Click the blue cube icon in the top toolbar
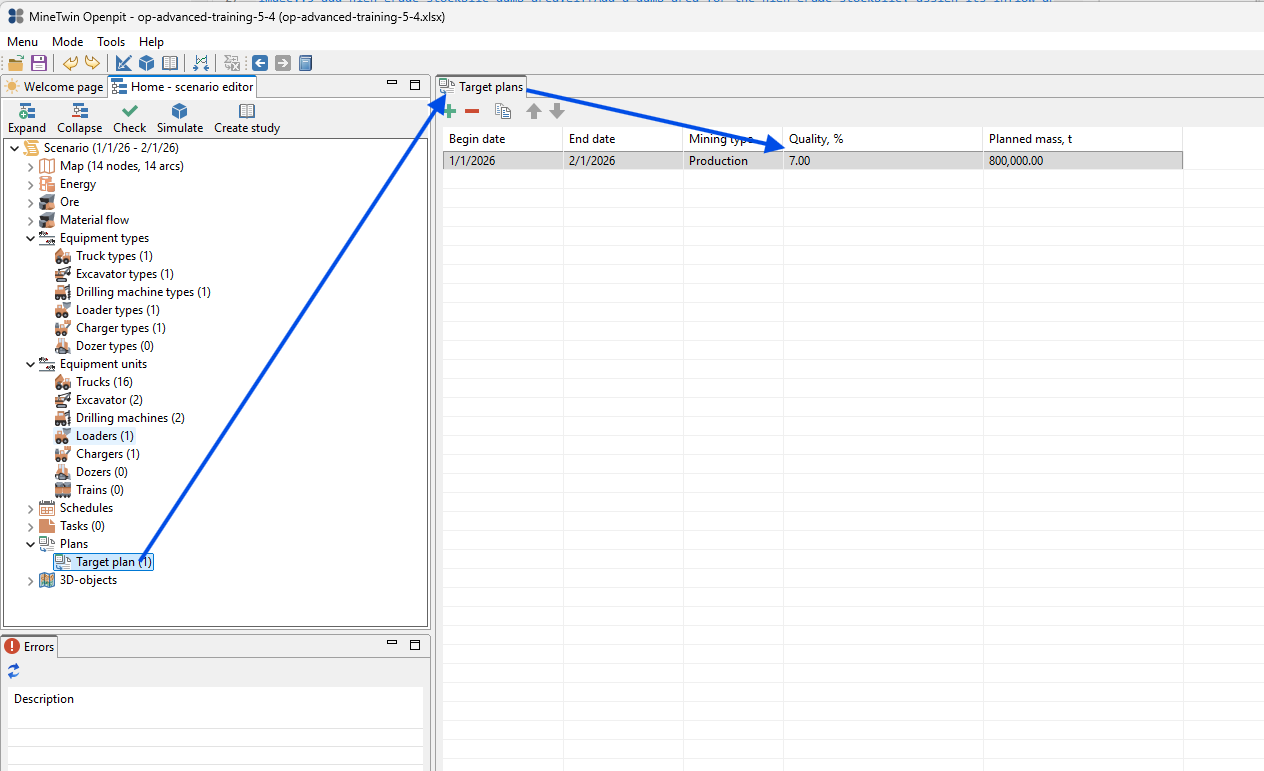 [147, 63]
